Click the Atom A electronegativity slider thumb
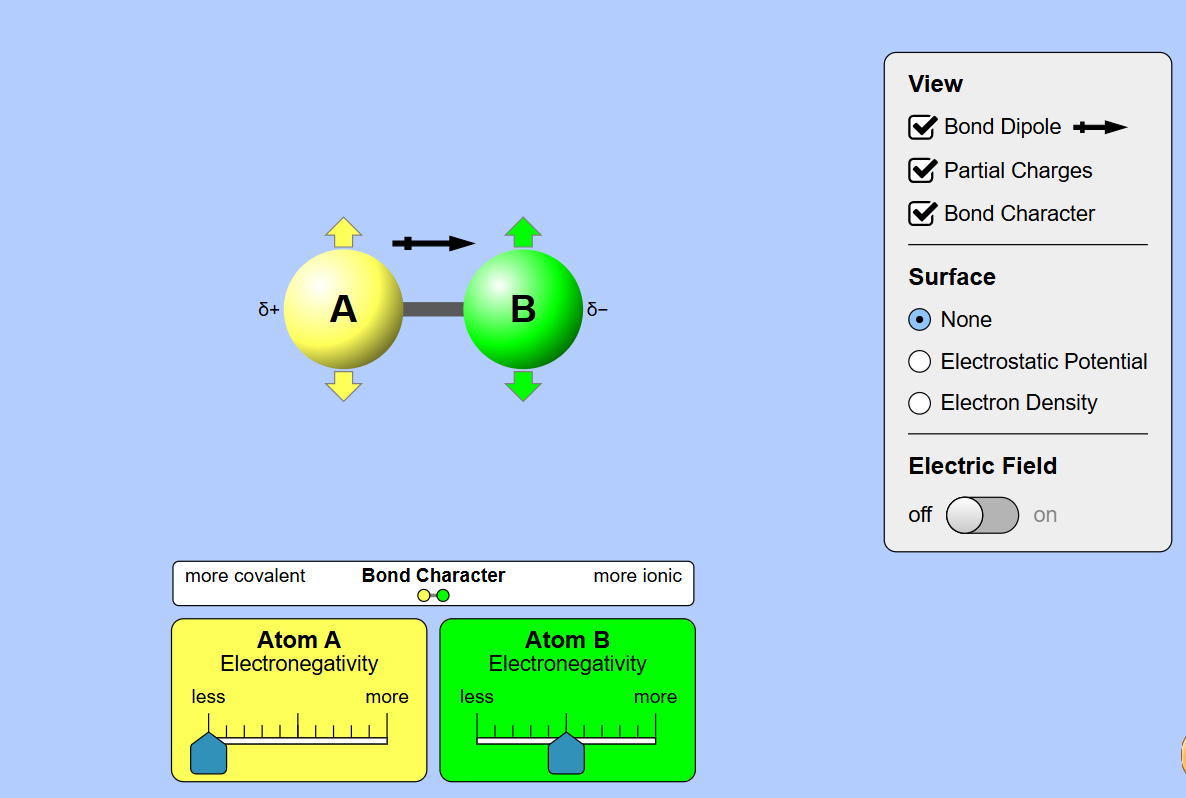Image resolution: width=1186 pixels, height=798 pixels. tap(209, 754)
